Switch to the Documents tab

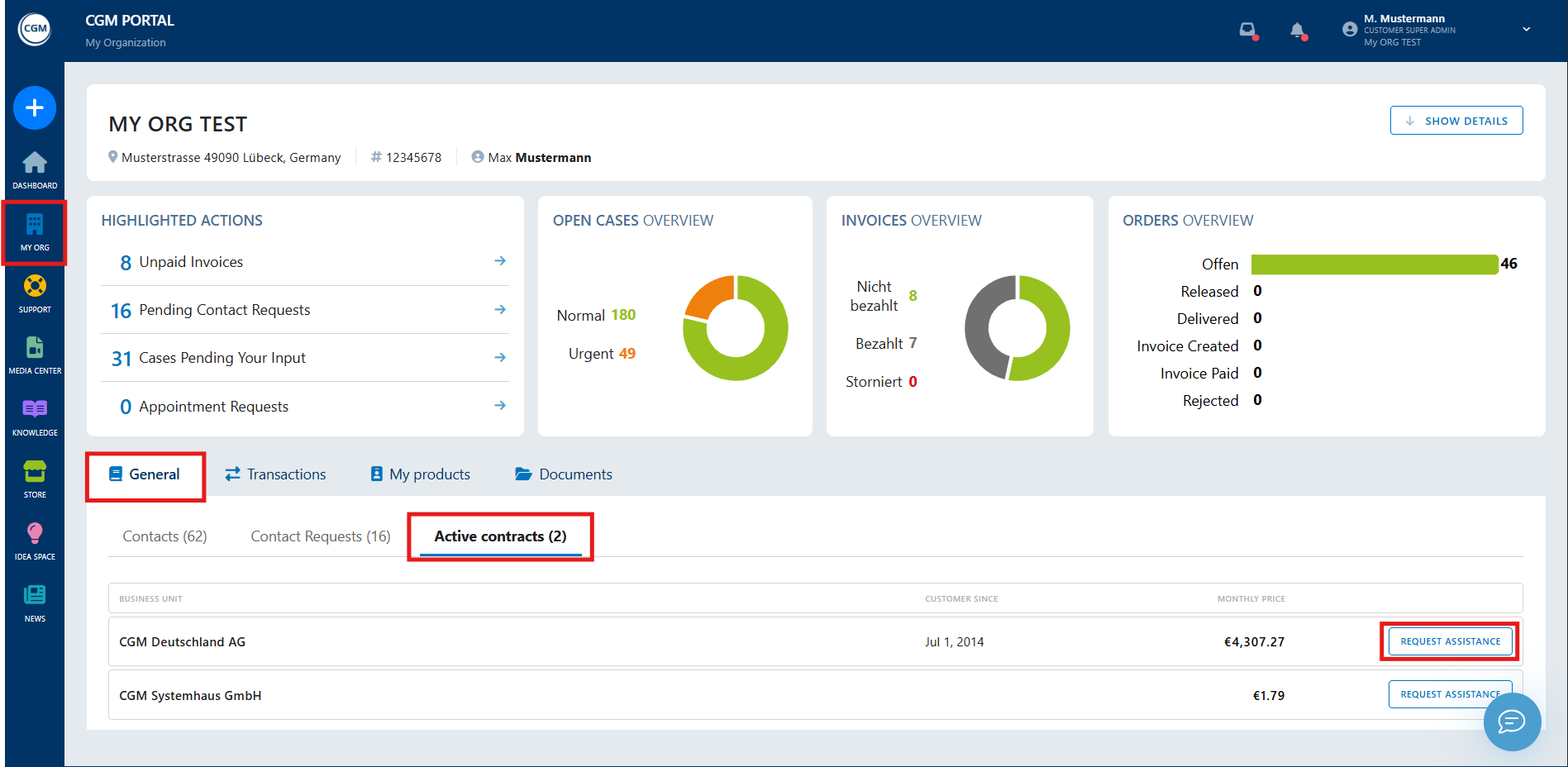(564, 474)
